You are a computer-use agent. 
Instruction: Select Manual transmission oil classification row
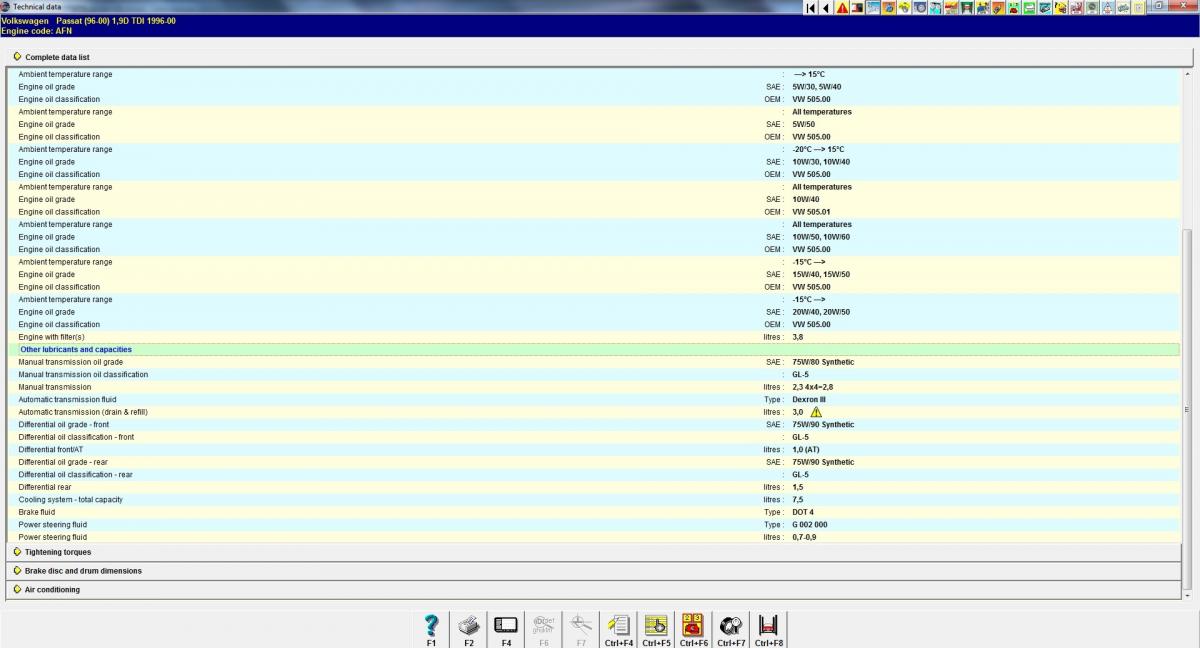[593, 375]
